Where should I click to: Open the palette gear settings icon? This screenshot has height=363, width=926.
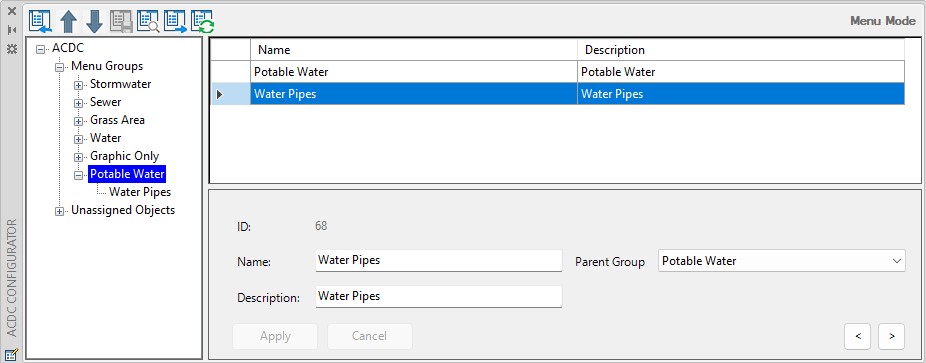pos(11,49)
